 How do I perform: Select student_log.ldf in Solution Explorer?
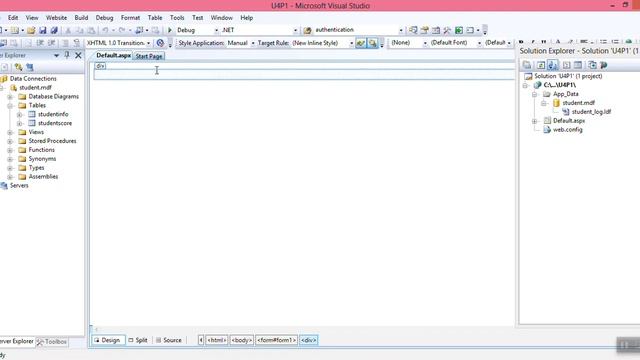tap(591, 112)
